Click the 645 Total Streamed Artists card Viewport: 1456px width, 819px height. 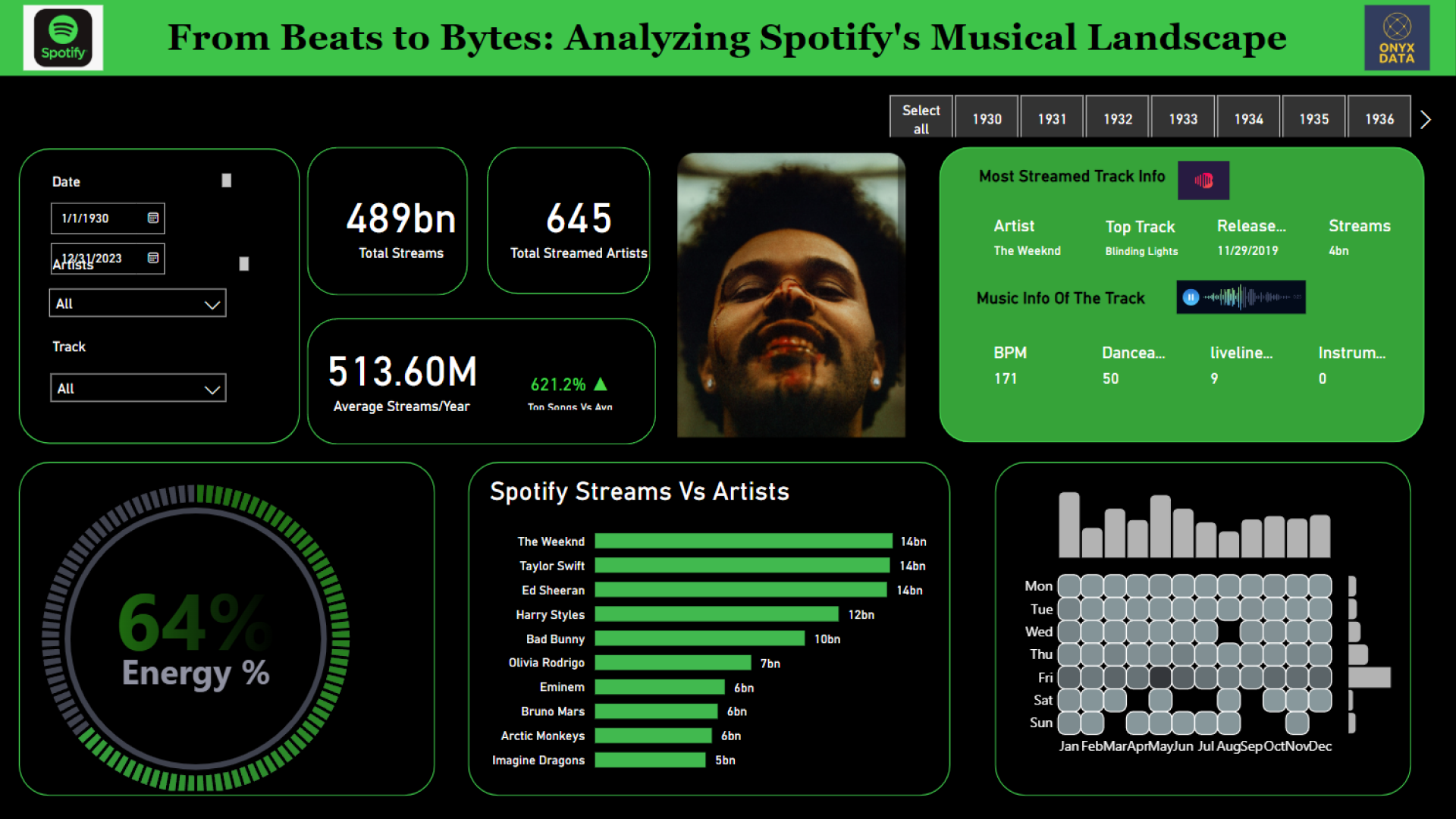click(569, 221)
